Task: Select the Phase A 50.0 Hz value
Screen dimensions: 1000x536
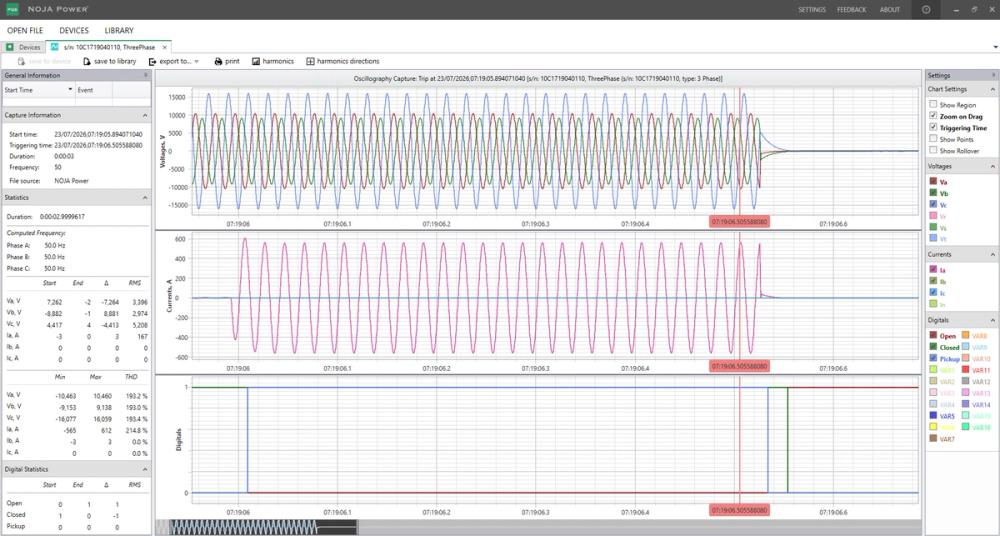Action: [55, 246]
